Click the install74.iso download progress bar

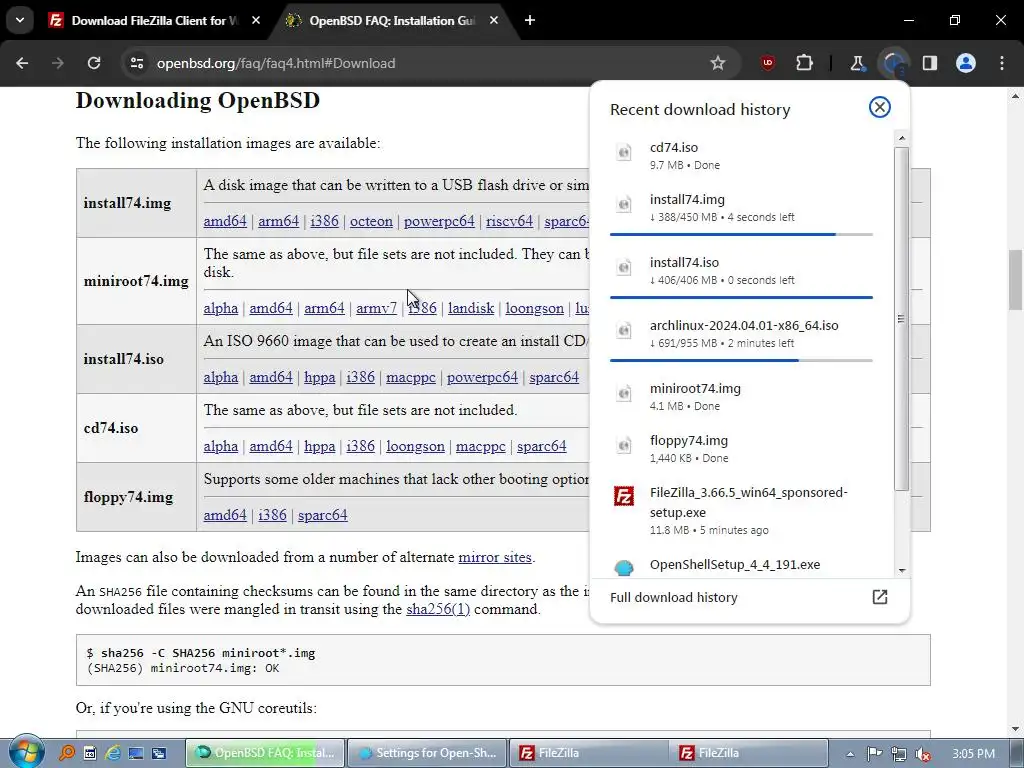pos(741,297)
